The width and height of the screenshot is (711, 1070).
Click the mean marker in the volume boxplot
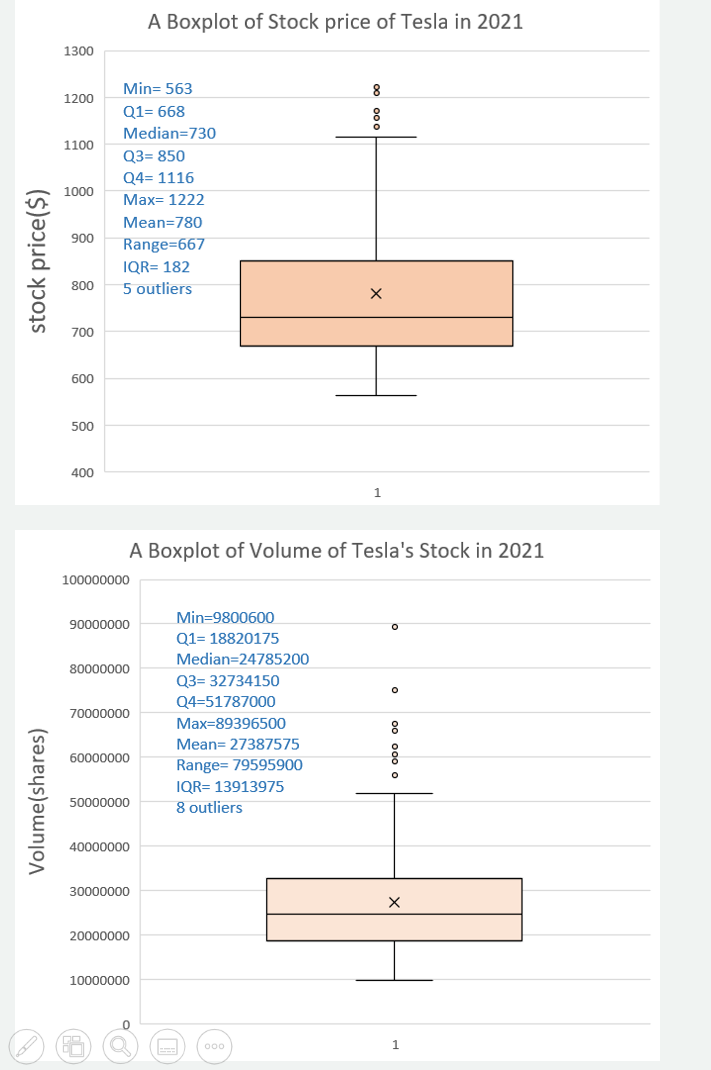395,902
